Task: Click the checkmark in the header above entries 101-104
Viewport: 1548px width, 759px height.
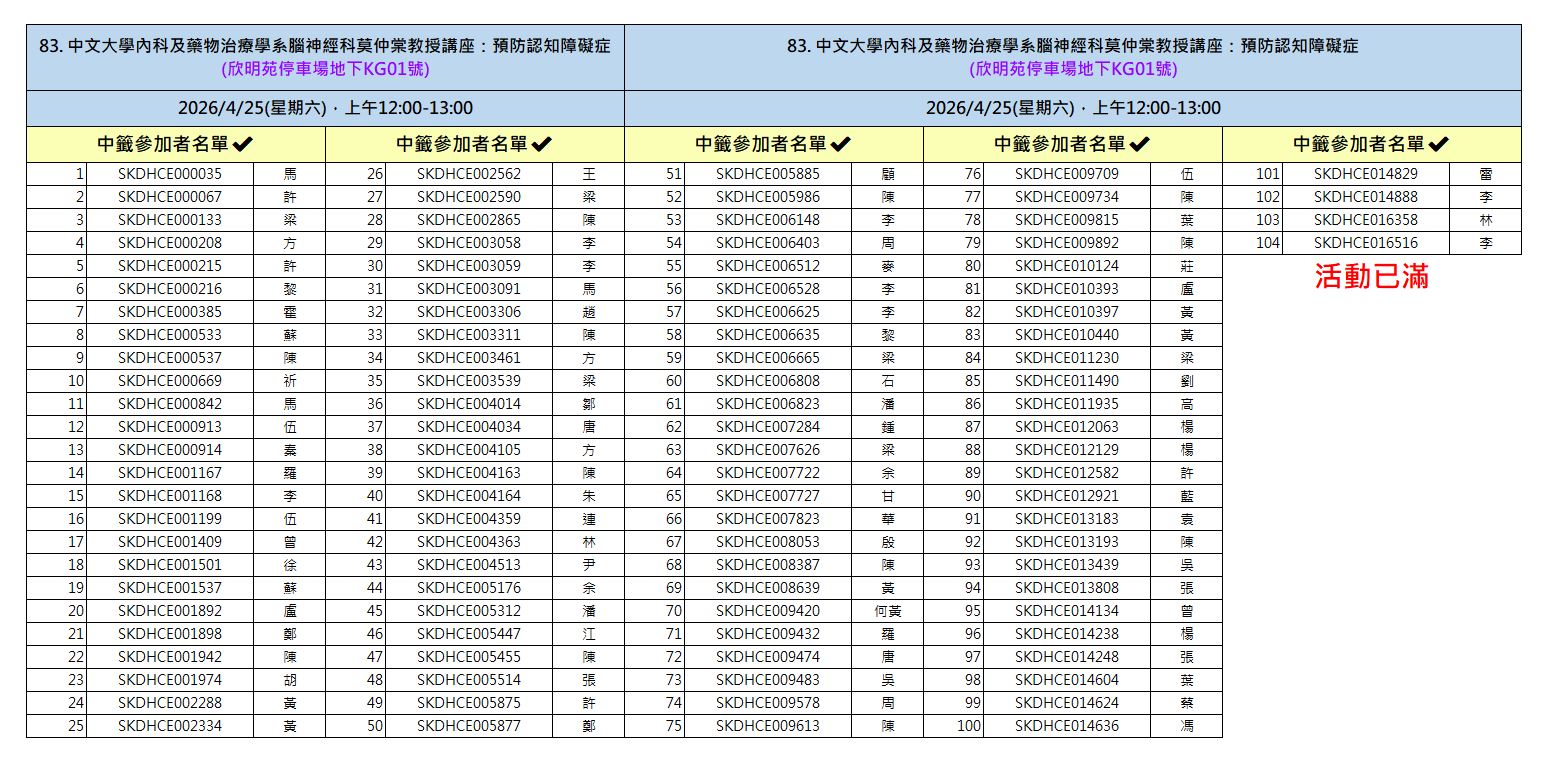Action: [x=1439, y=145]
